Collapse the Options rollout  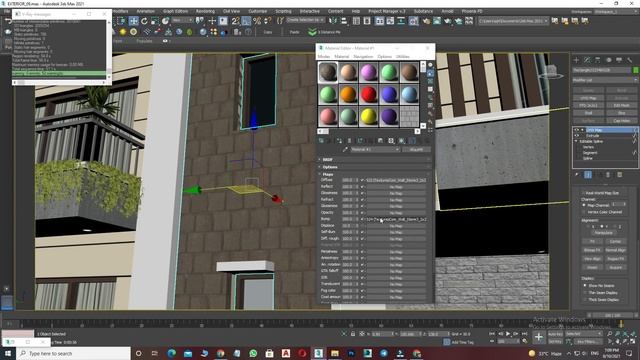[375, 167]
